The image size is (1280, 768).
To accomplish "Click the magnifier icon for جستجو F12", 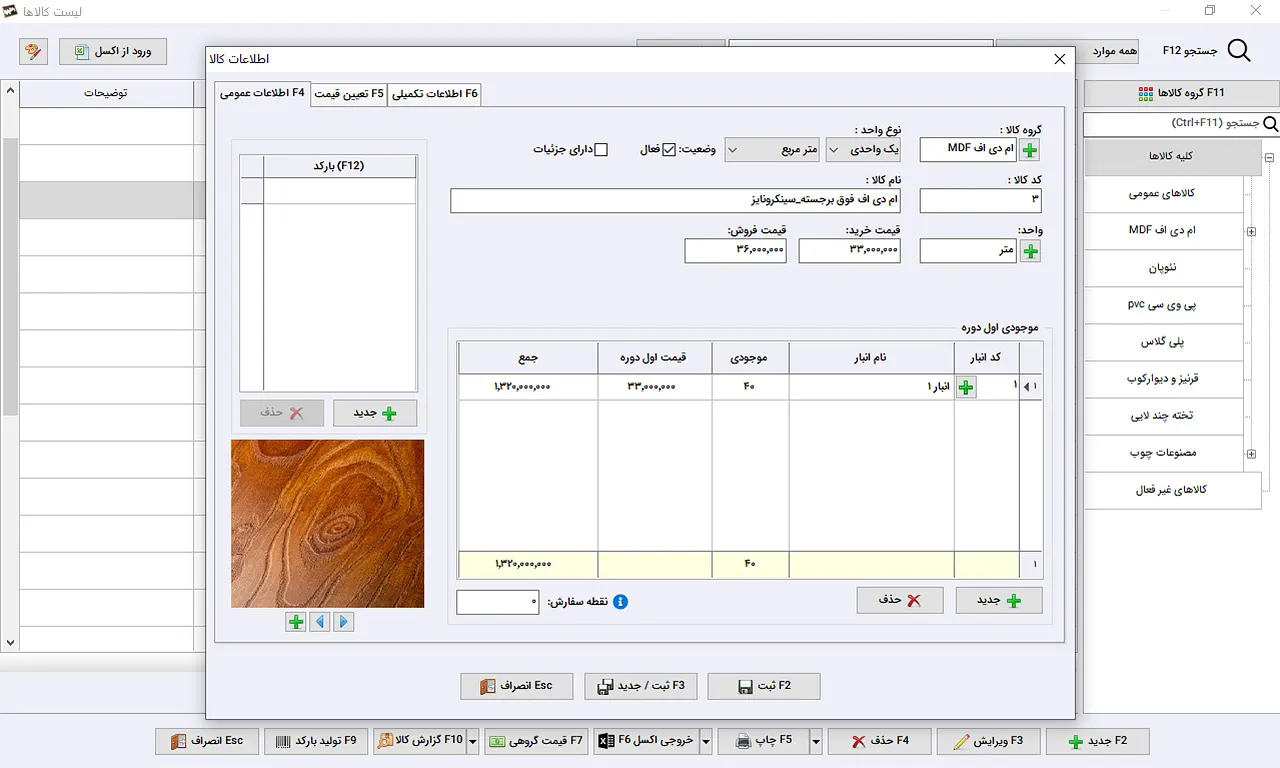I will click(x=1238, y=52).
